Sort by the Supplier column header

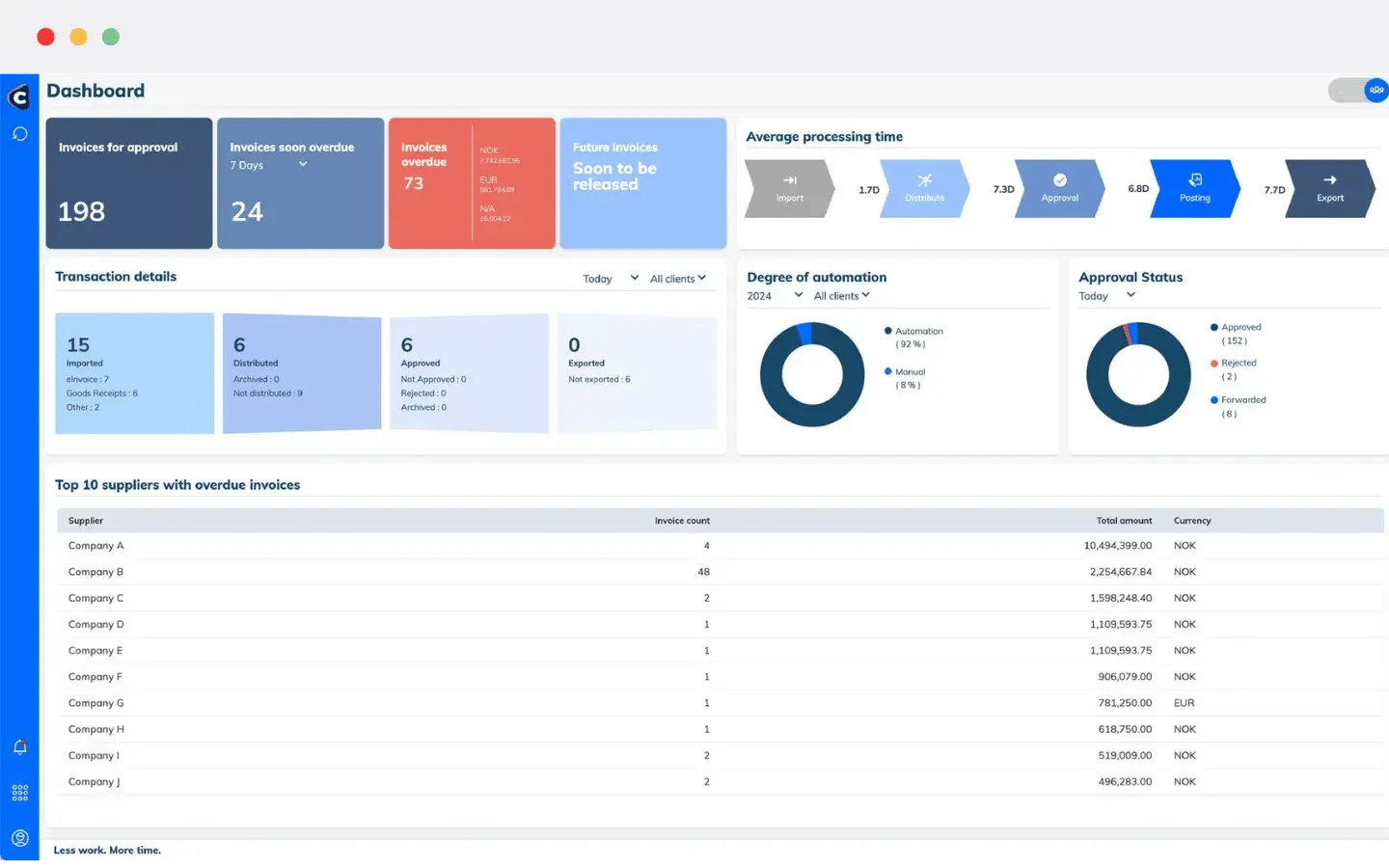[86, 521]
